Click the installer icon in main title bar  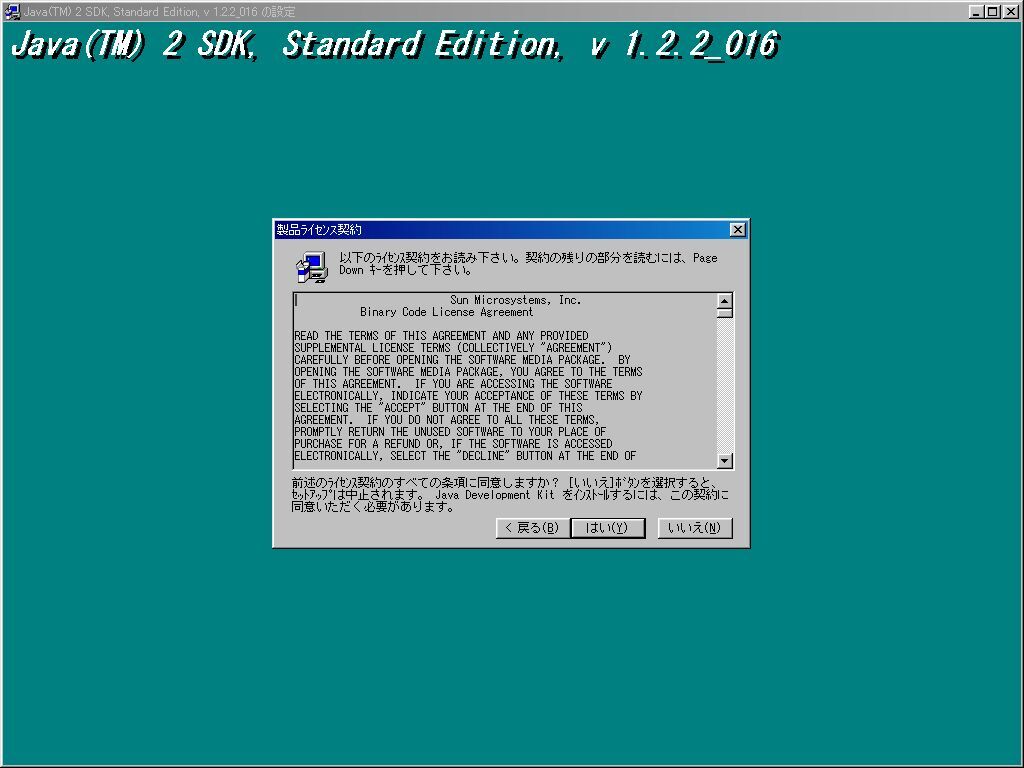tap(11, 11)
